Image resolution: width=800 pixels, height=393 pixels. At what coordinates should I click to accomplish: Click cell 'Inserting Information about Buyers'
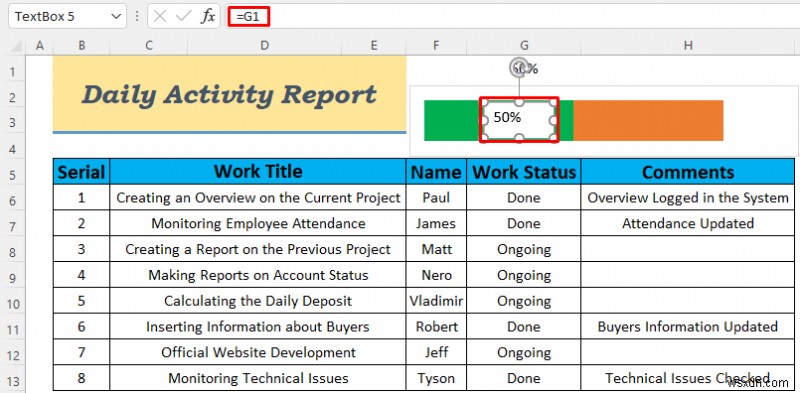click(258, 327)
